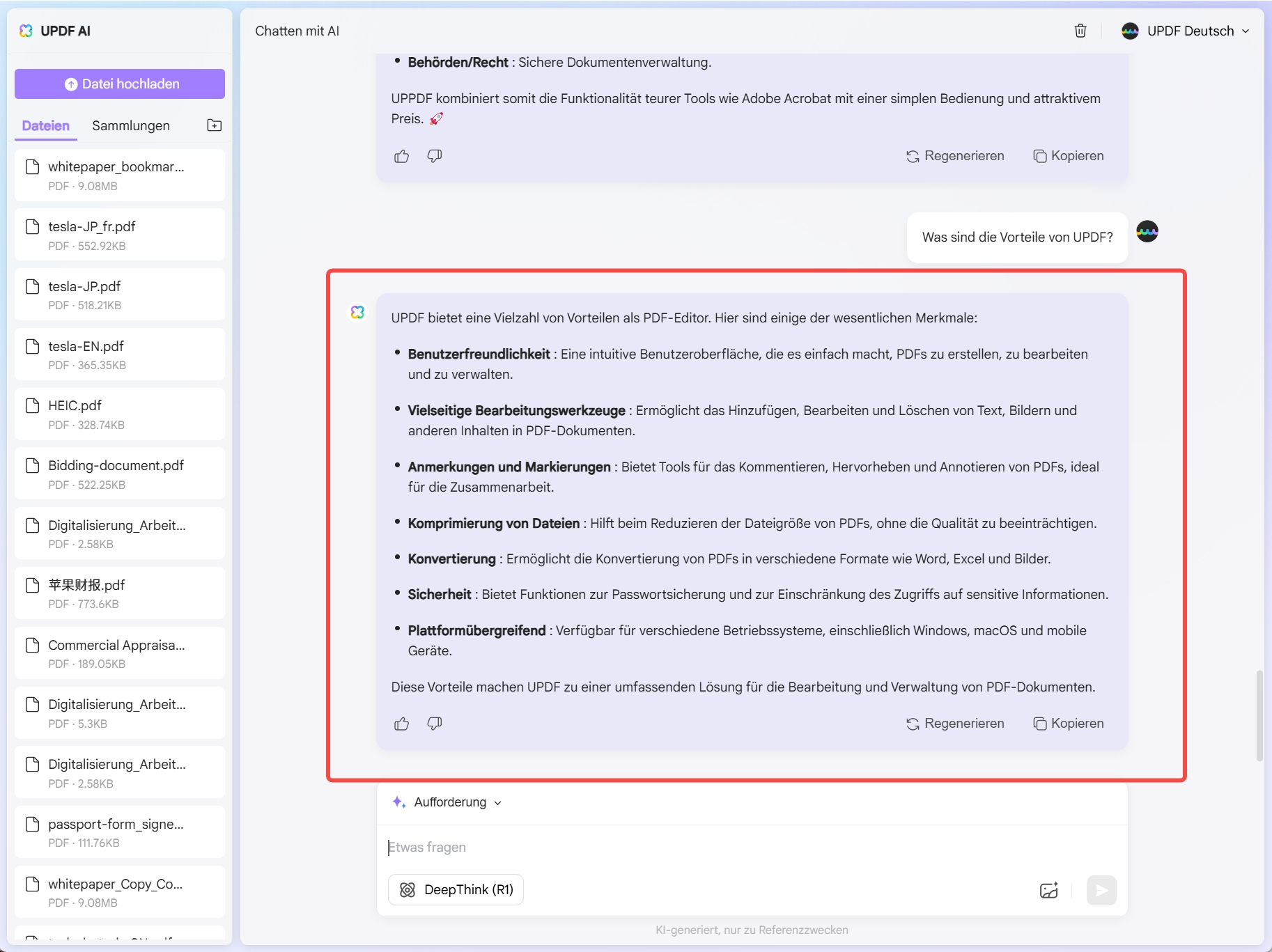Click user avatar beside the question bubble
This screenshot has height=952, width=1272.
[1147, 231]
